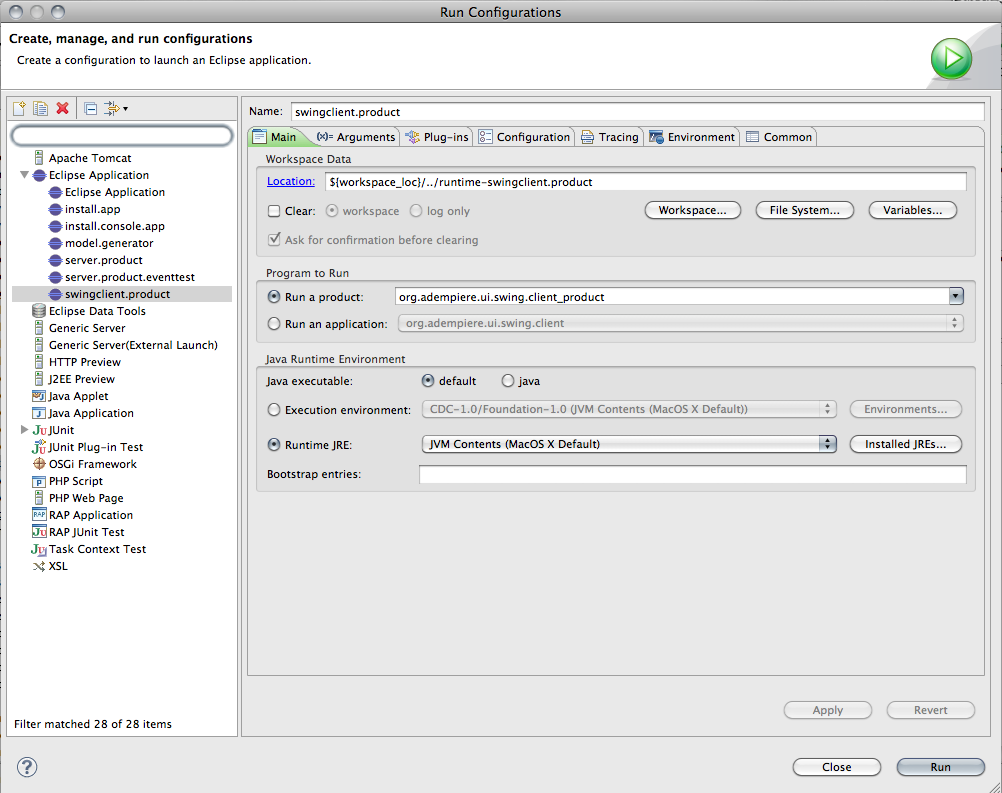Viewport: 1002px width, 793px height.
Task: Click the server.product configuration icon
Action: (x=56, y=260)
